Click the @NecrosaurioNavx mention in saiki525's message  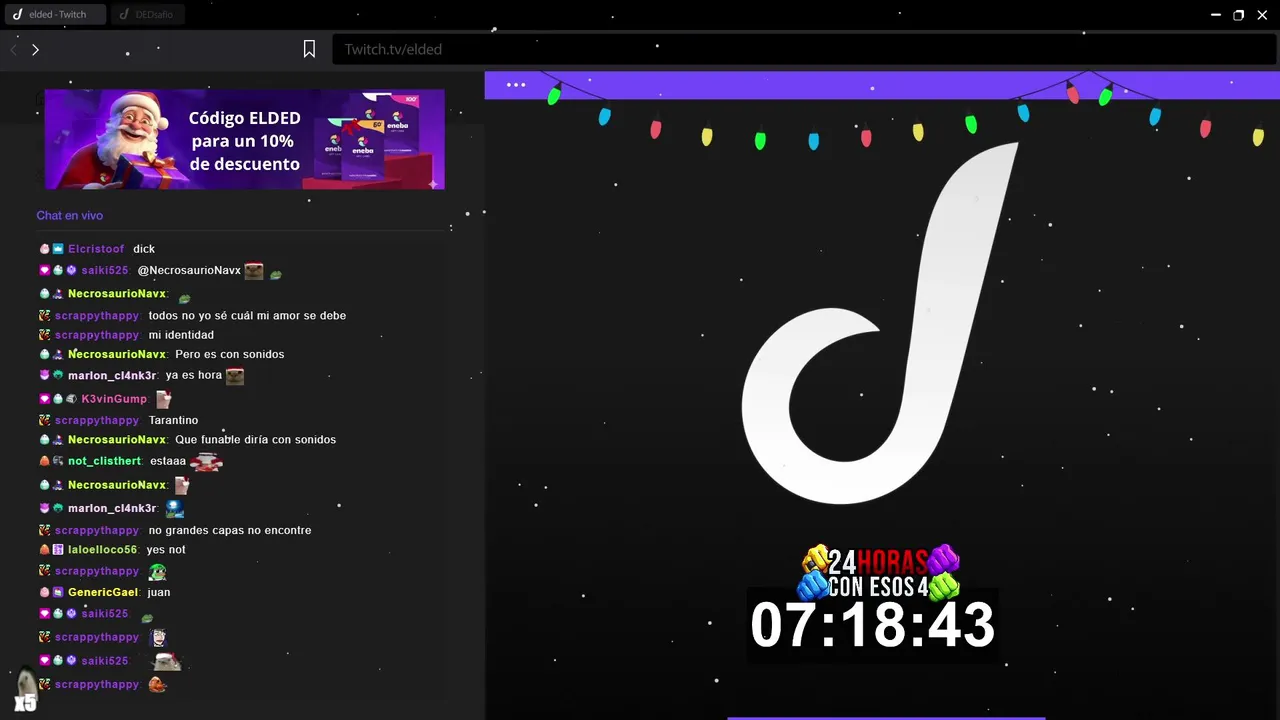pos(189,271)
